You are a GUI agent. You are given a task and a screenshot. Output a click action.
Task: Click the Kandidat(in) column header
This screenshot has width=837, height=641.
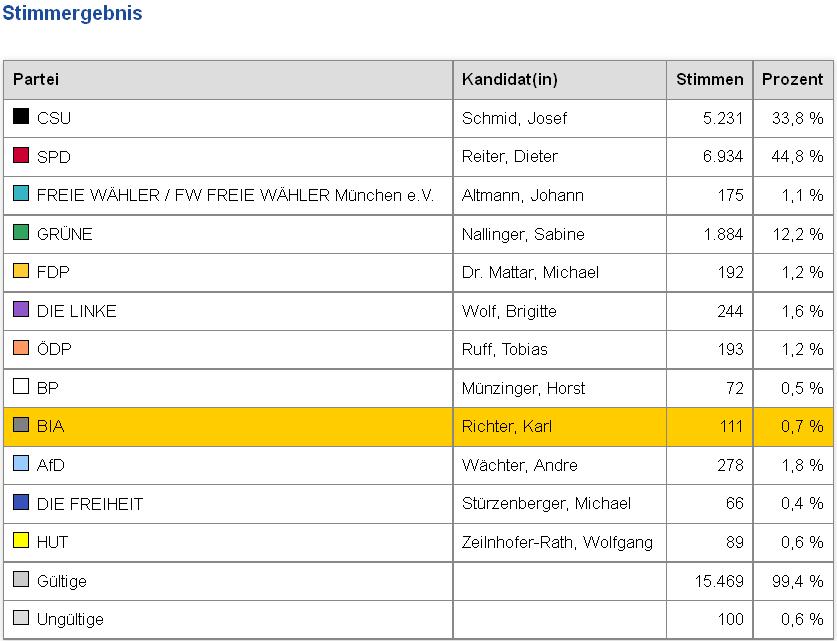509,79
